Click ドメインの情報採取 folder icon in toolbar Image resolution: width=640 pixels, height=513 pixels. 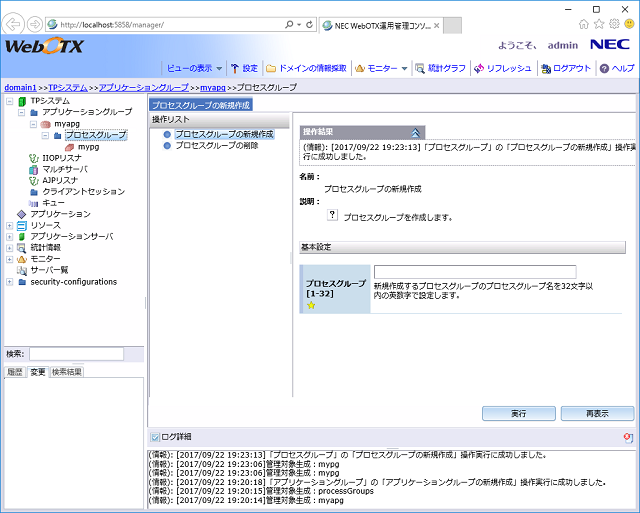pyautogui.click(x=271, y=68)
